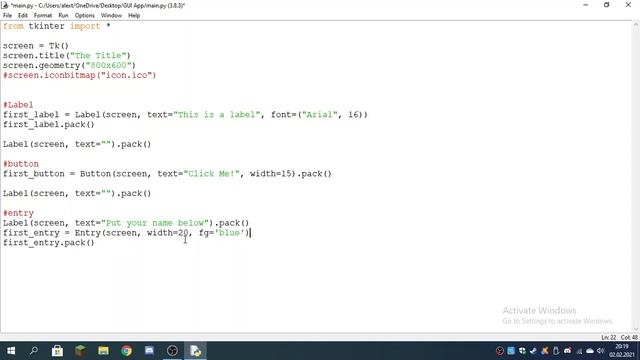Open the Options menu
Viewport: 640px width, 360px height.
(84, 16)
